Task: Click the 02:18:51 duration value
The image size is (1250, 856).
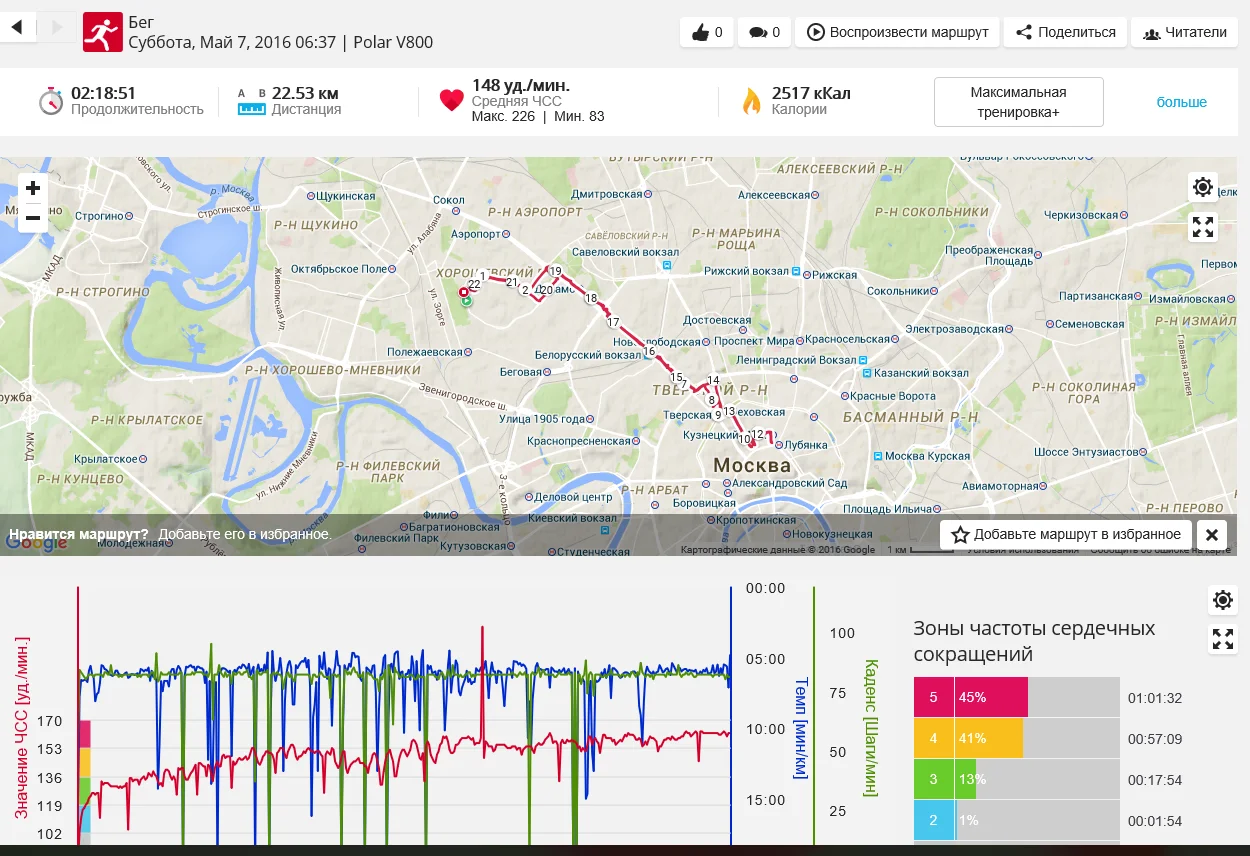Action: pyautogui.click(x=103, y=93)
